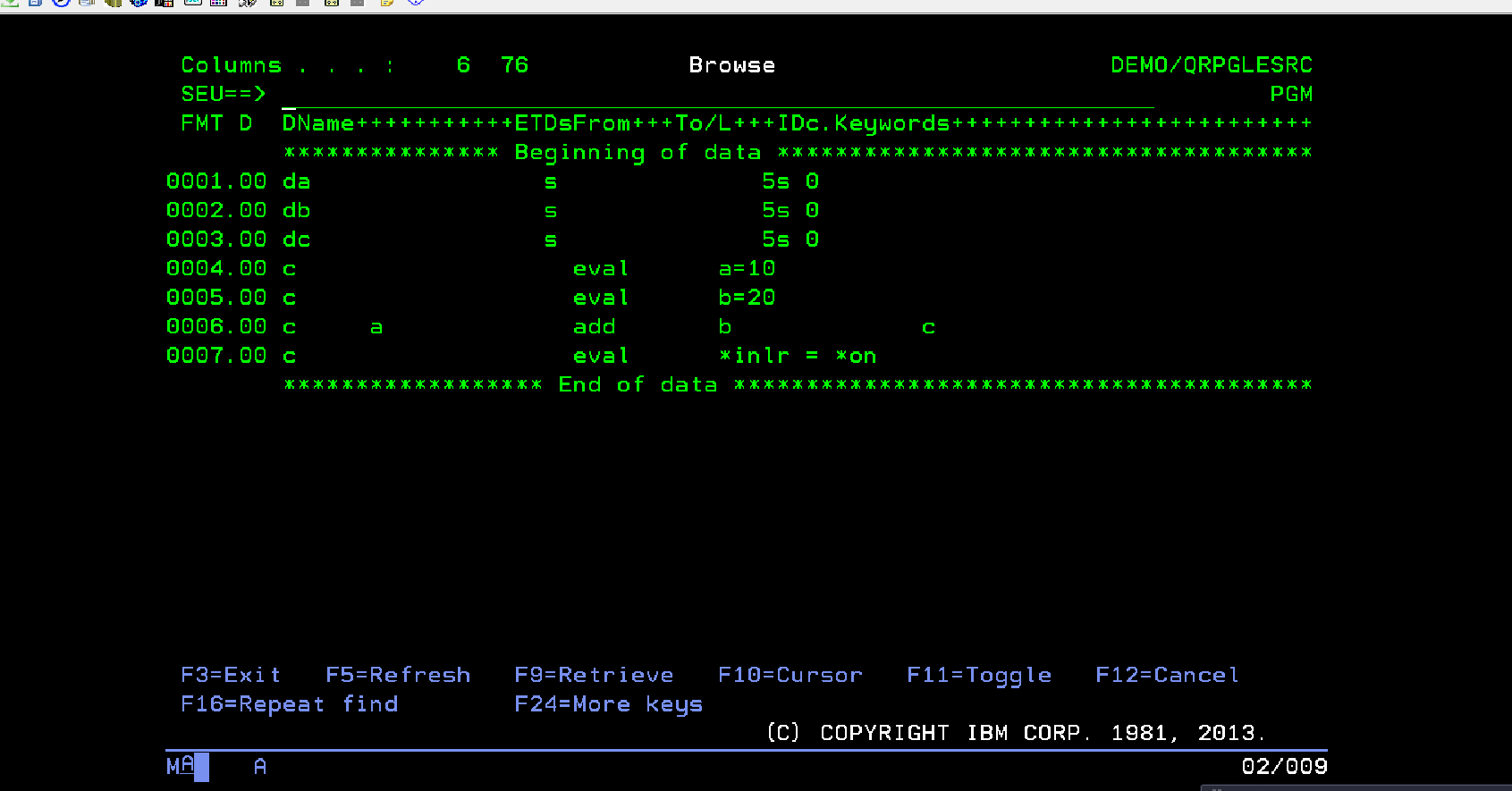Click the End of data marker

click(x=638, y=385)
